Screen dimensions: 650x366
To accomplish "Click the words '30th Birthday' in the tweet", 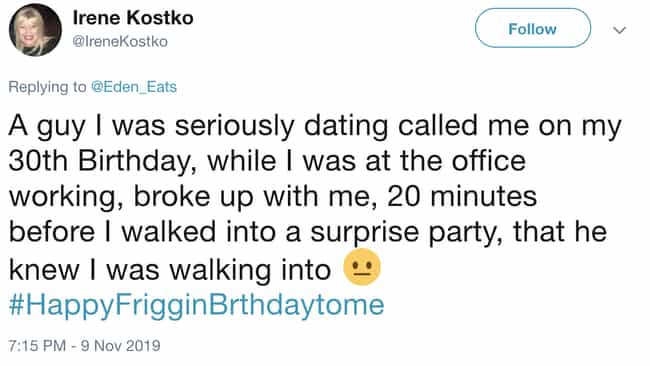I will pos(99,161).
